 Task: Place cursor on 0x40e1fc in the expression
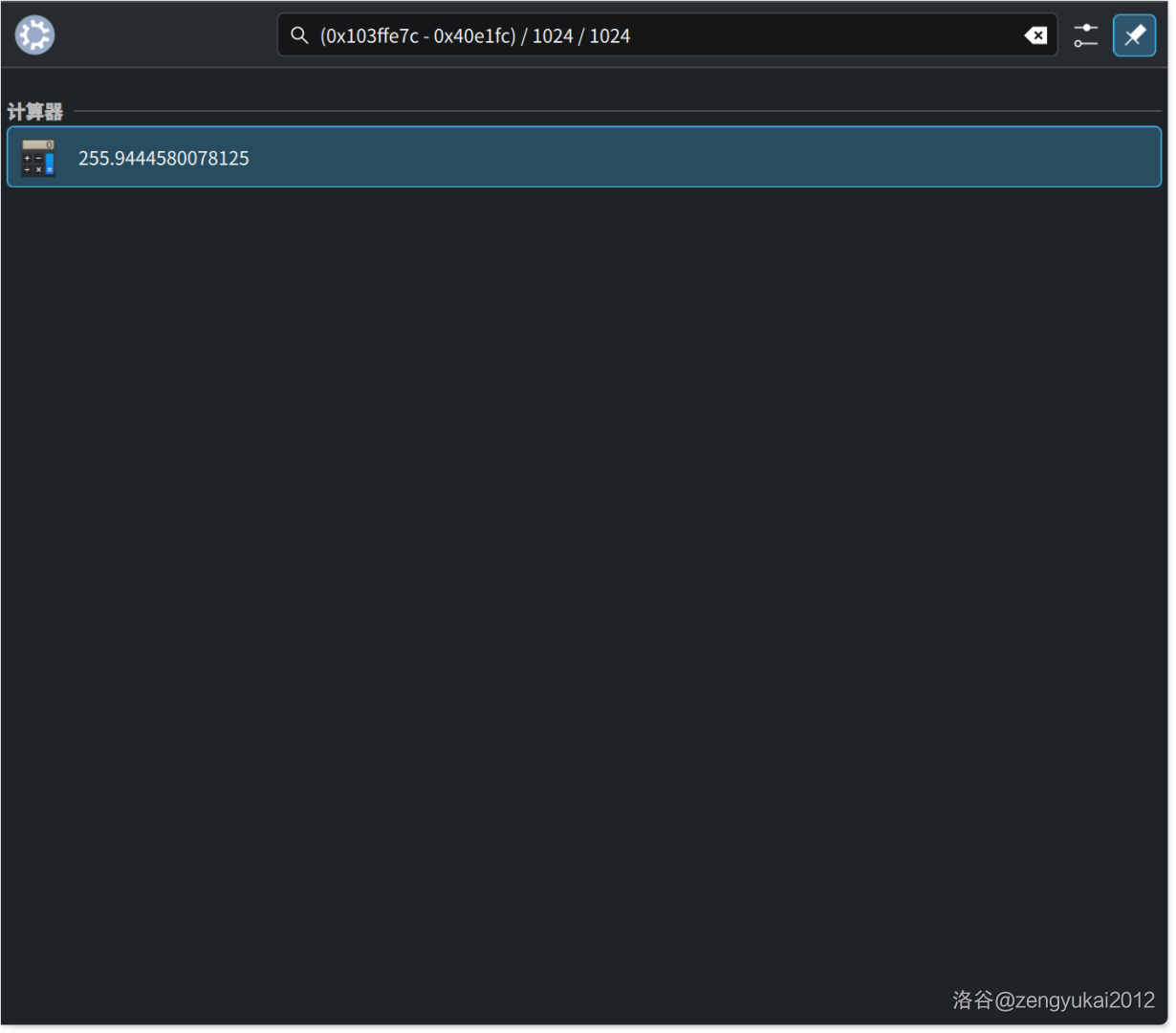[470, 36]
